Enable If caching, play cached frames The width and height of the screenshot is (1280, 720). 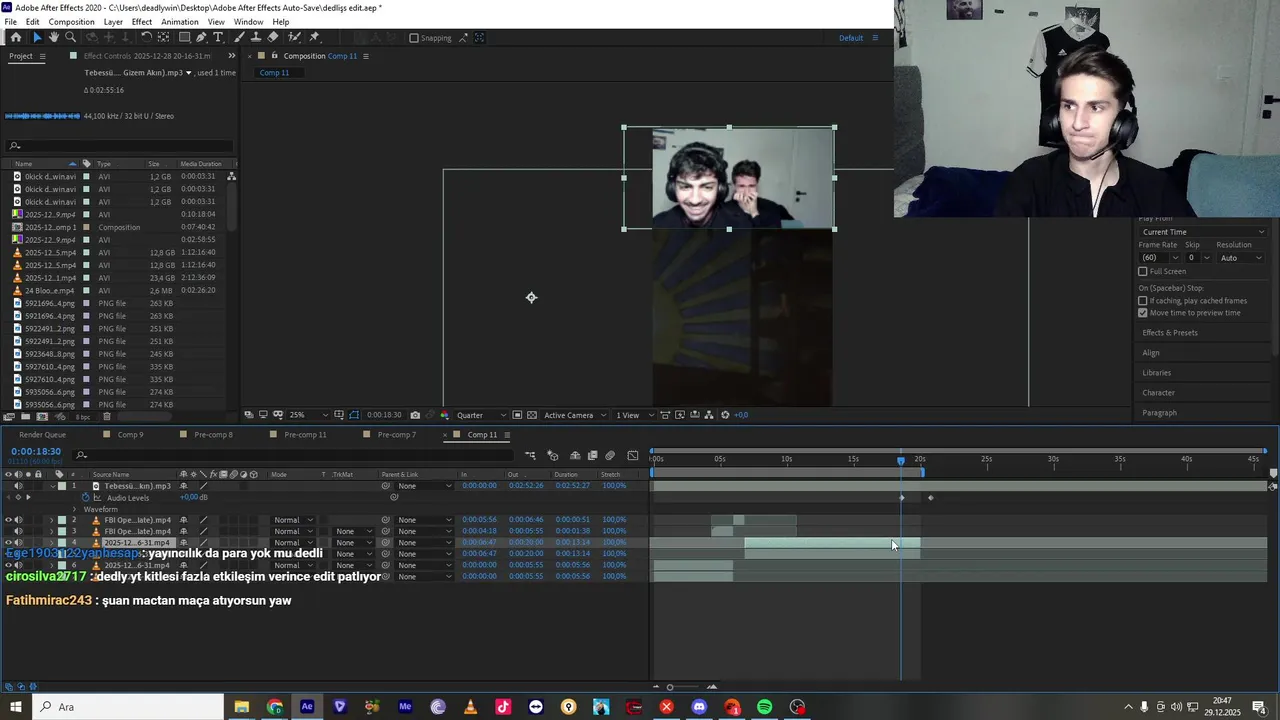(1143, 301)
